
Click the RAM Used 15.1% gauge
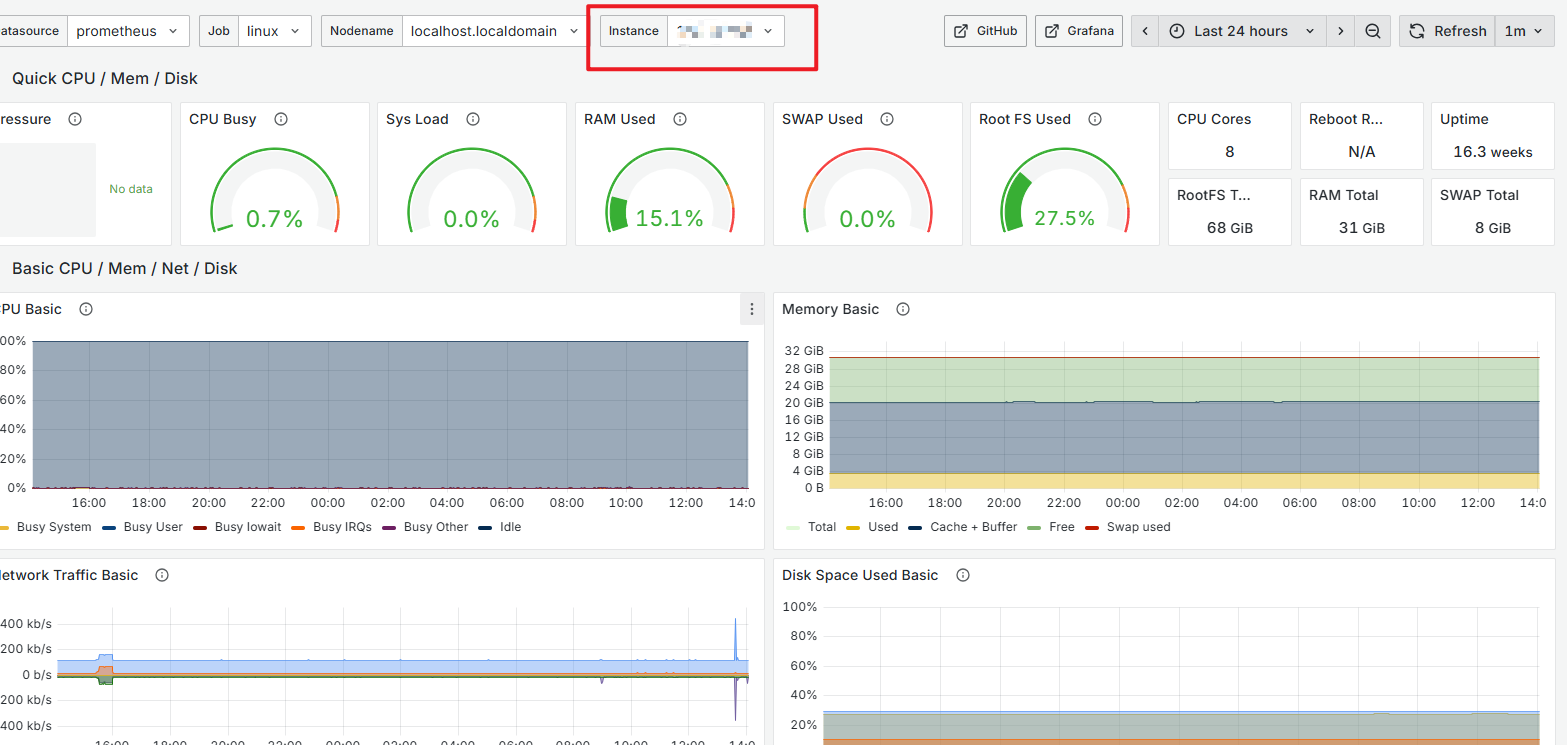(x=670, y=191)
